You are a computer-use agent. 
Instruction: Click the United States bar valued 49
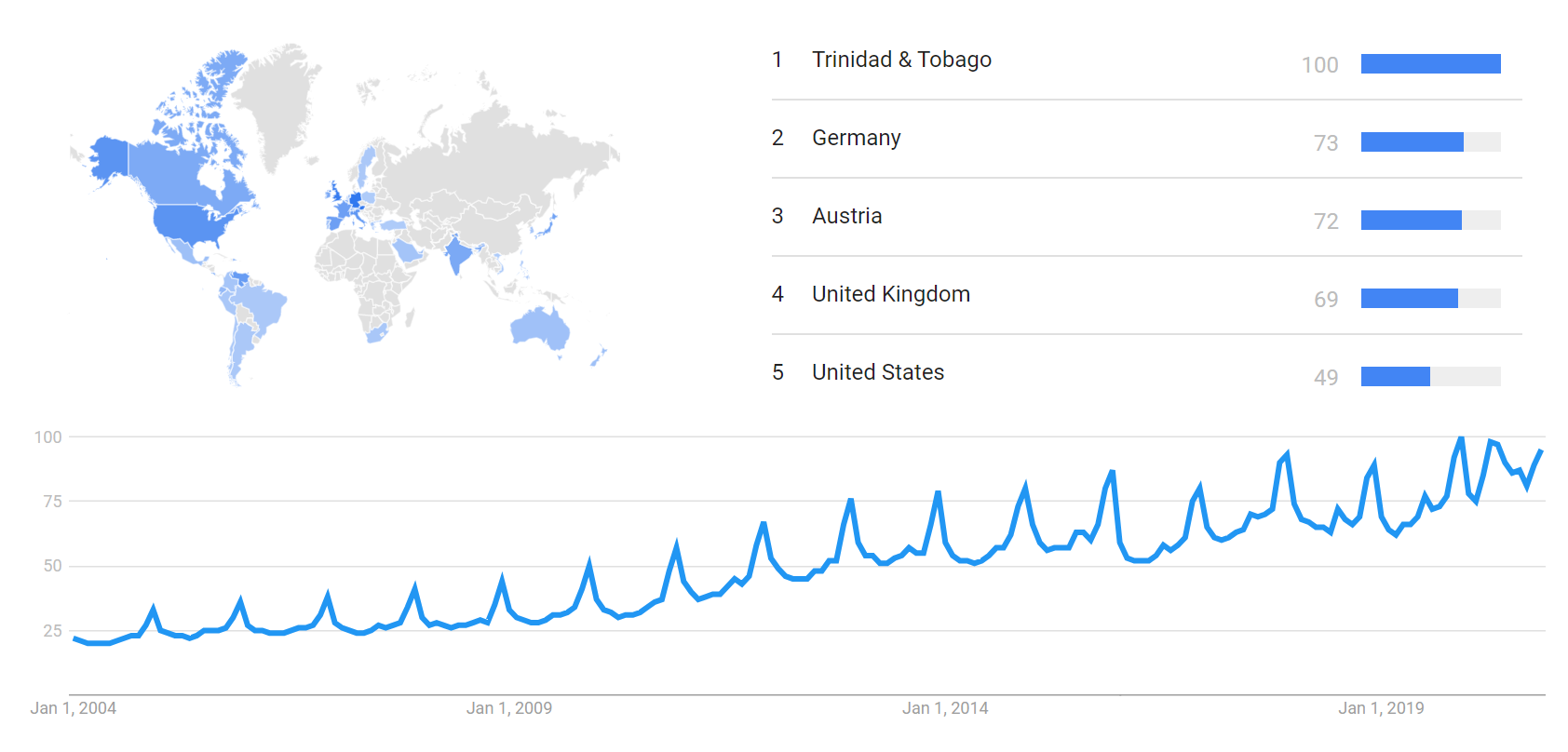pyautogui.click(x=1395, y=376)
